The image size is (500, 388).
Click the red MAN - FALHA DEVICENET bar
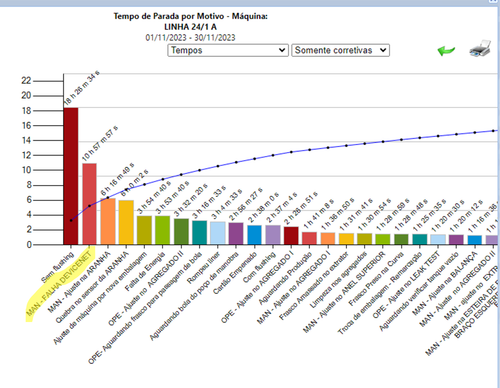pyautogui.click(x=89, y=204)
